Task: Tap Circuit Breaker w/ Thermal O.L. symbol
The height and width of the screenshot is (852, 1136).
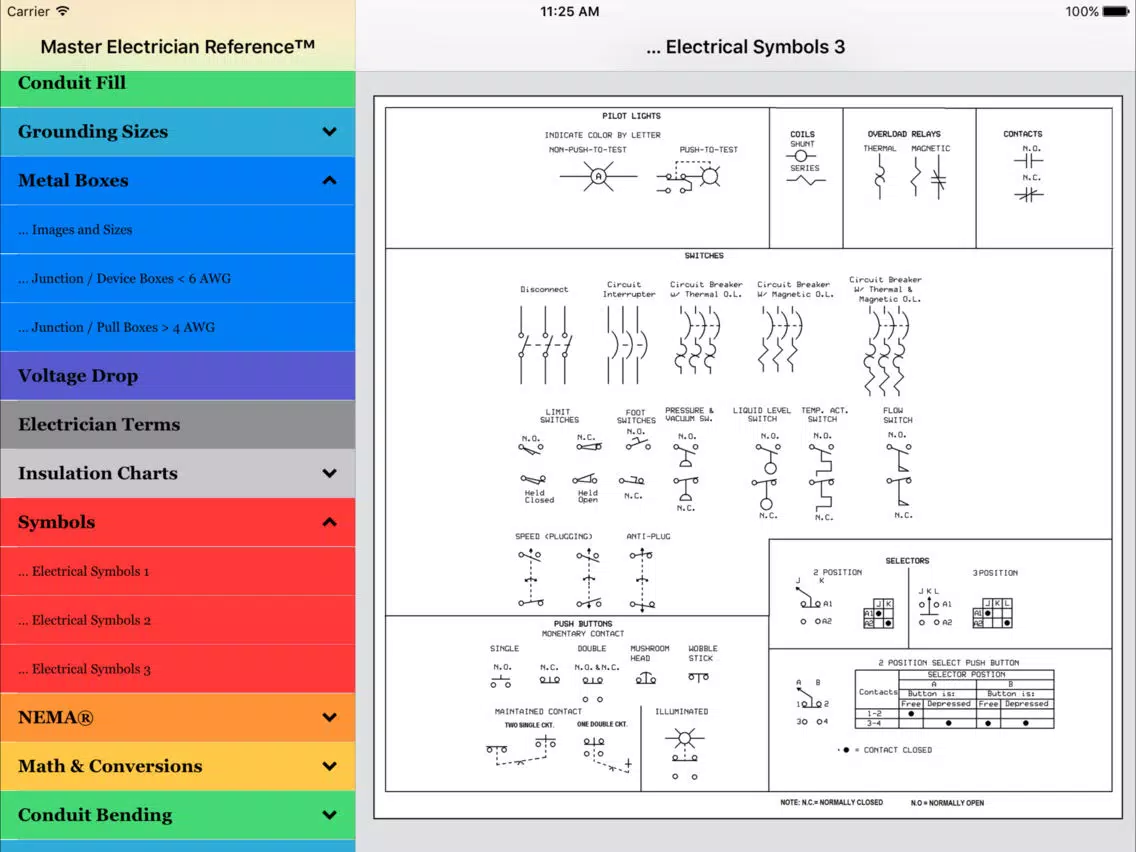Action: coord(698,341)
